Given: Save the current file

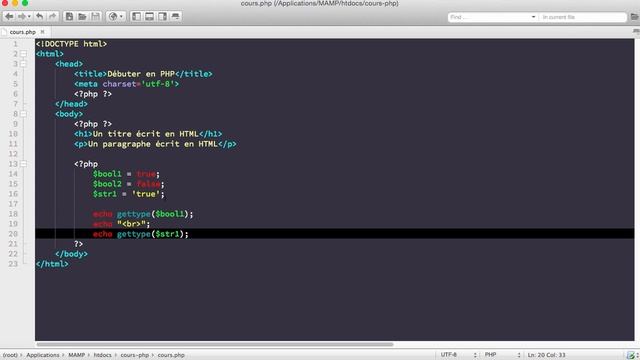Looking at the screenshot, I should click(x=96, y=16).
